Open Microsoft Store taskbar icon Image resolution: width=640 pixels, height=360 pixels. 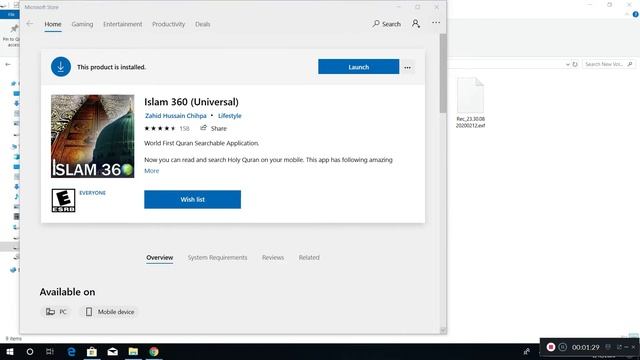click(x=92, y=351)
